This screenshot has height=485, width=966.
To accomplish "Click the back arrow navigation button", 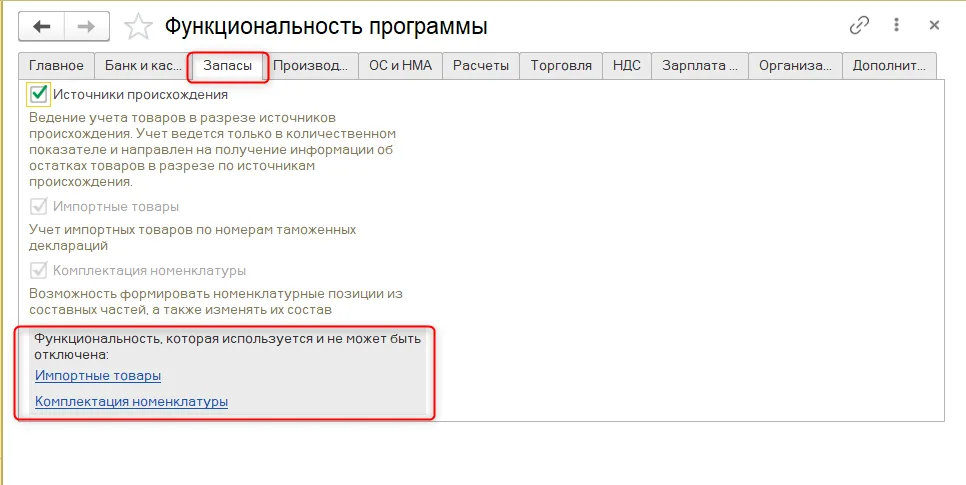I will coord(41,26).
